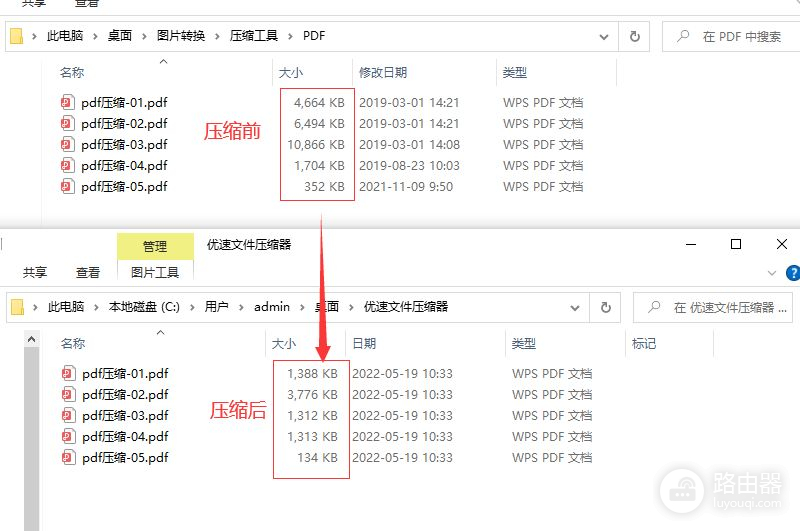Image resolution: width=800 pixels, height=531 pixels.
Task: Click PDF icon of pdf压缩-04.pdf in 优速文件压缩器 window
Action: pos(69,436)
